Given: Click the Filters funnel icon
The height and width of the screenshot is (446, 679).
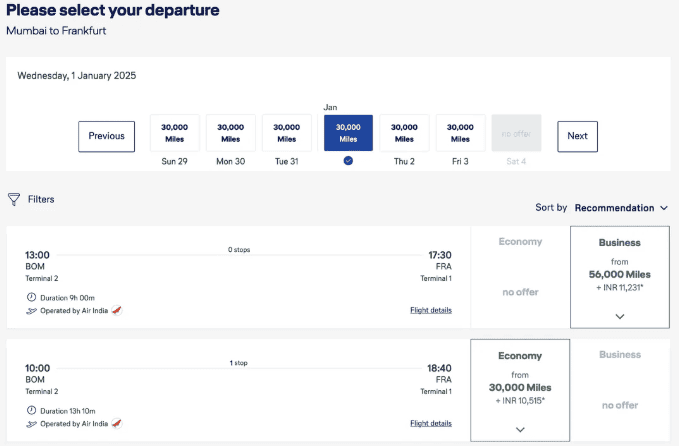Looking at the screenshot, I should click(14, 199).
